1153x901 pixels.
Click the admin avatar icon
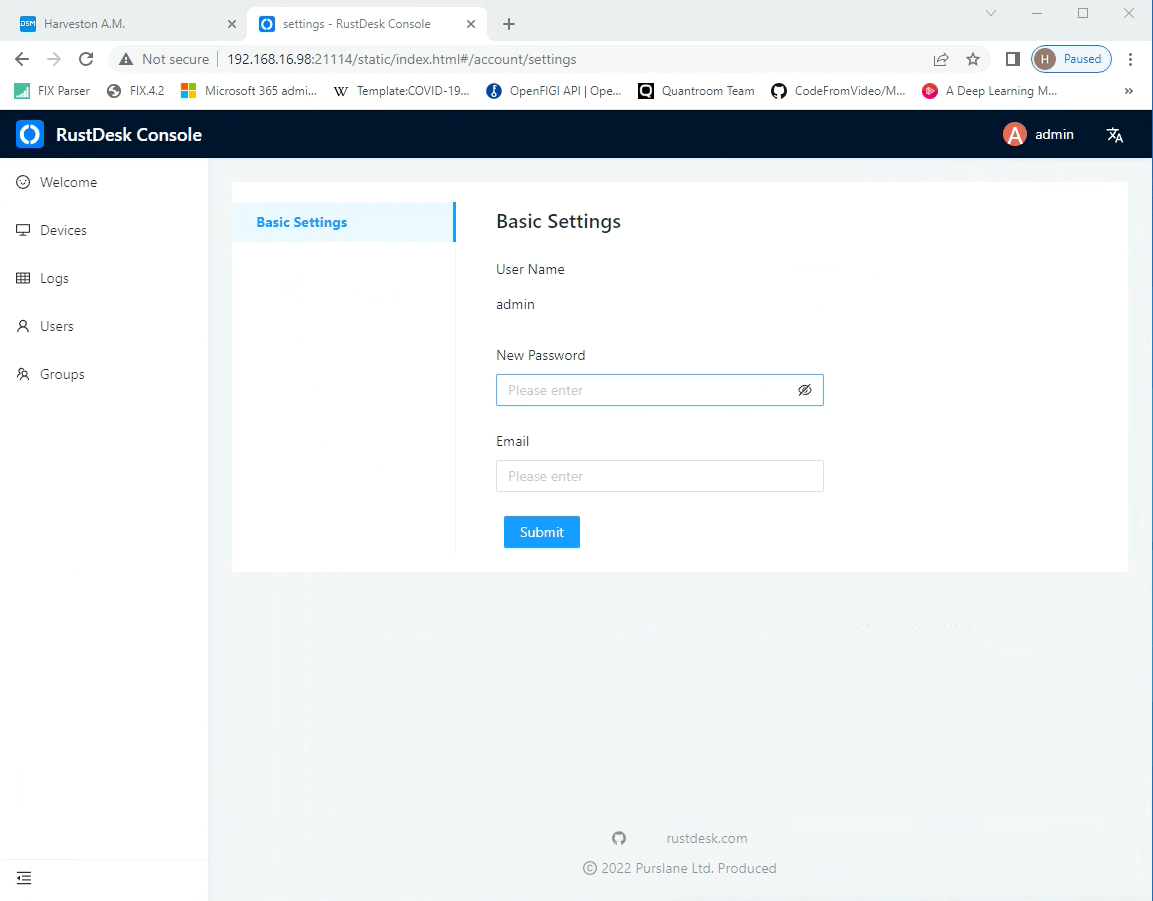pyautogui.click(x=1015, y=135)
